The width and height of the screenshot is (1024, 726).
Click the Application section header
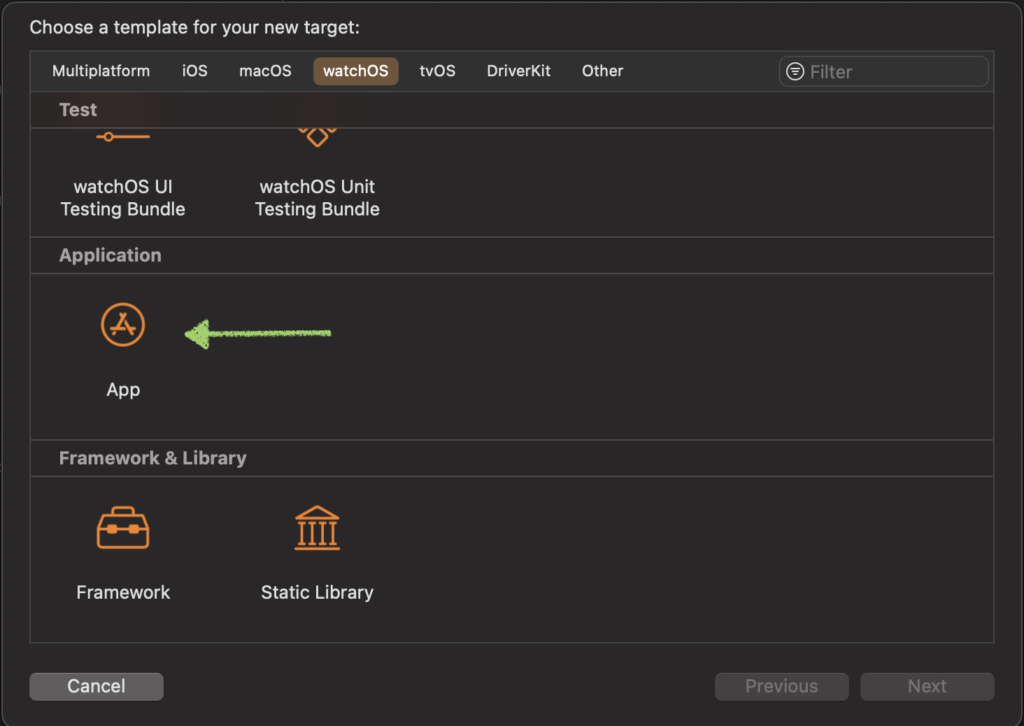110,255
